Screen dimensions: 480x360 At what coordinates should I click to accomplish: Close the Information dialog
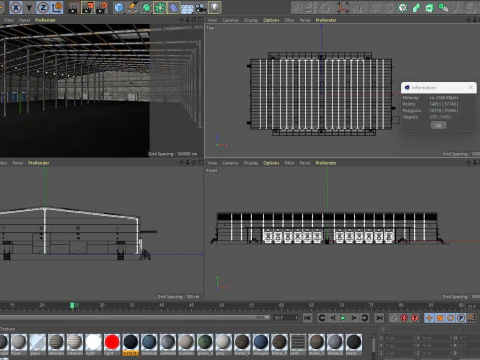pyautogui.click(x=471, y=87)
